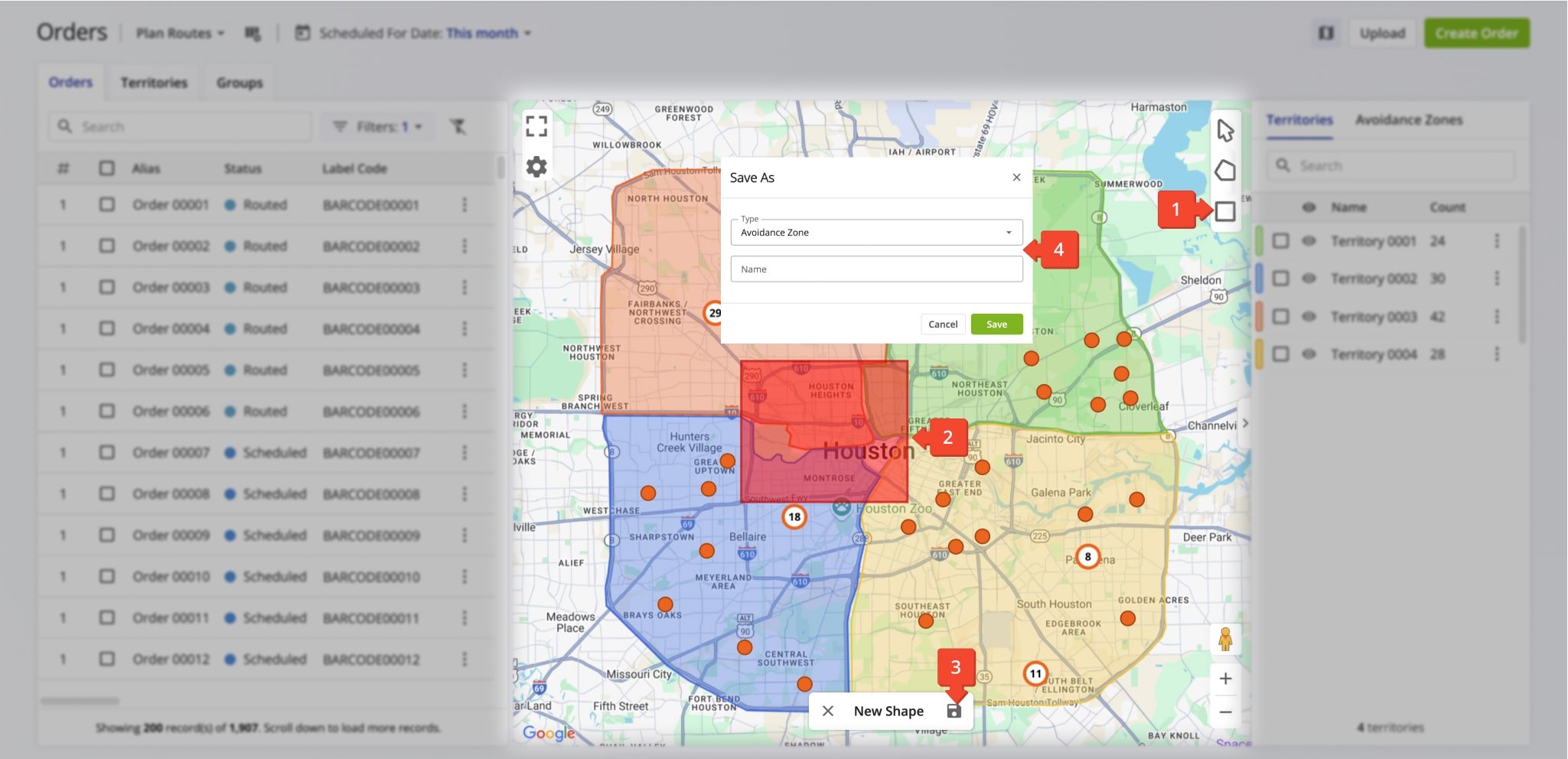
Task: Select all orders header checkbox
Action: 106,168
